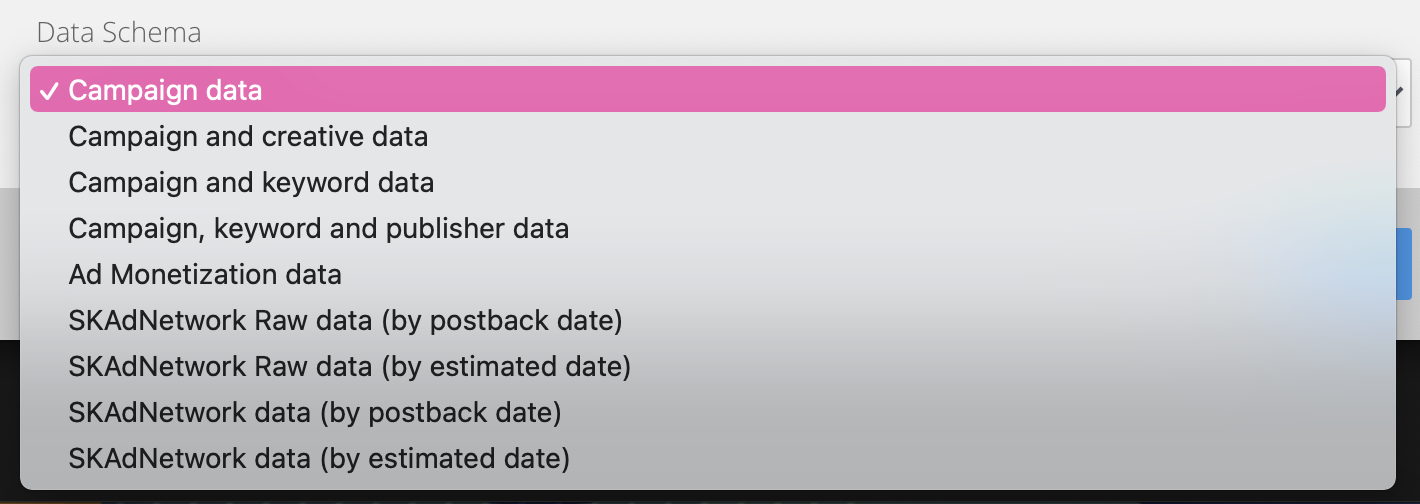Choose SKAdNetwork data (by postback date)
The width and height of the screenshot is (1420, 504).
(x=314, y=412)
